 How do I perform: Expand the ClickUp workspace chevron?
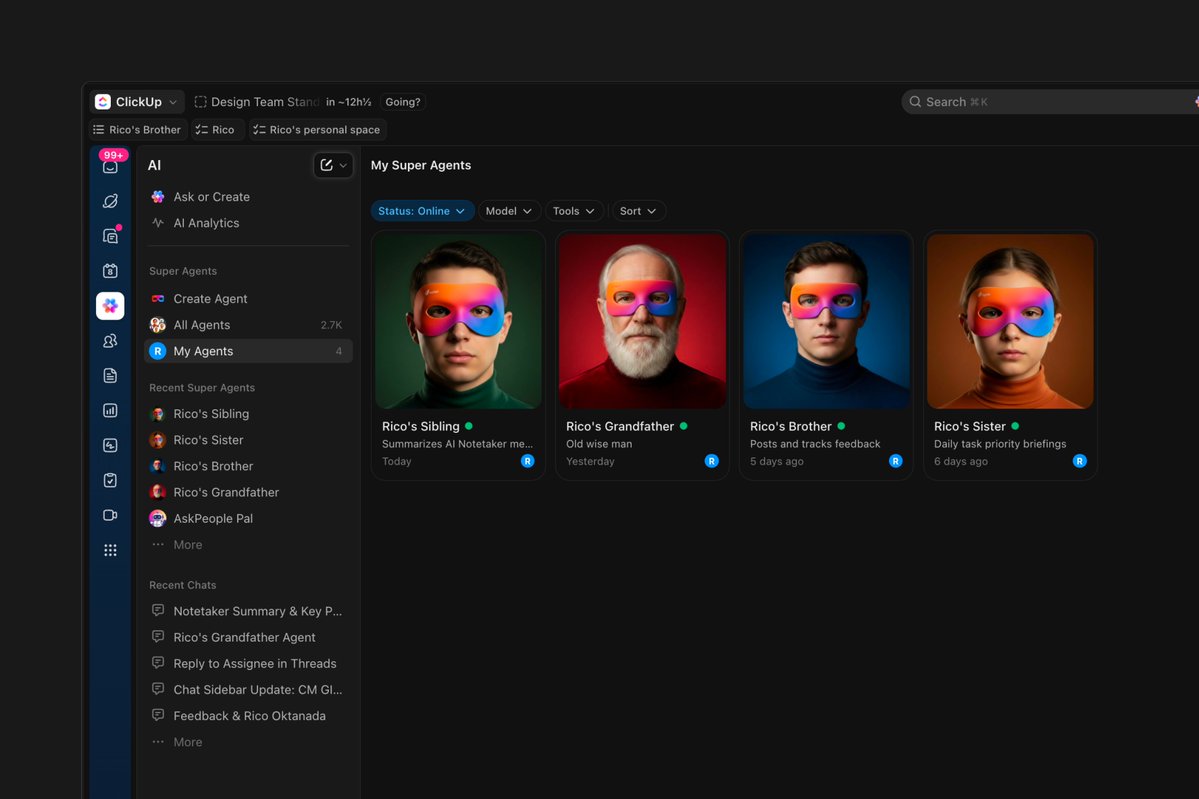pos(173,102)
